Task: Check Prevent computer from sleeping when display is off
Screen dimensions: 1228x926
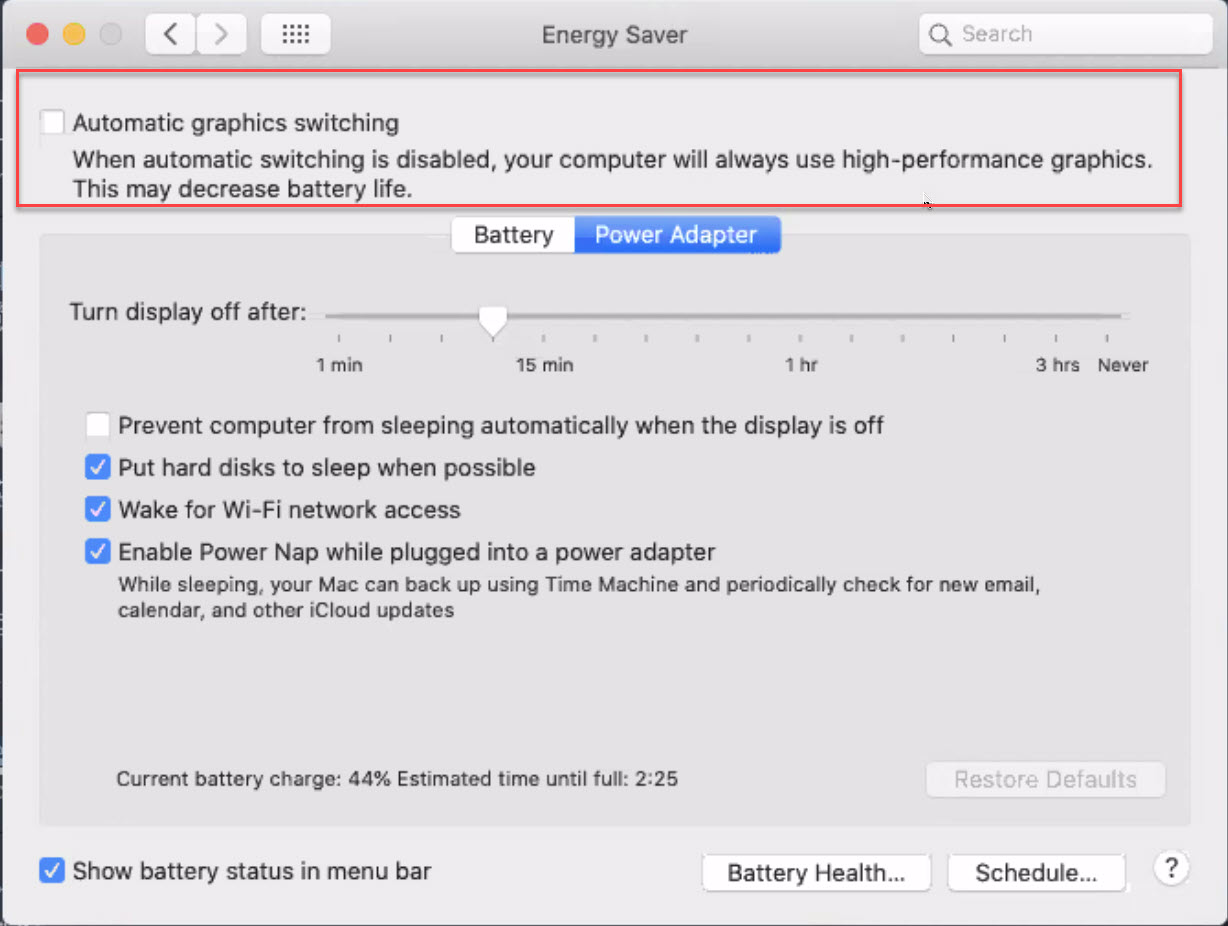Action: [x=97, y=425]
